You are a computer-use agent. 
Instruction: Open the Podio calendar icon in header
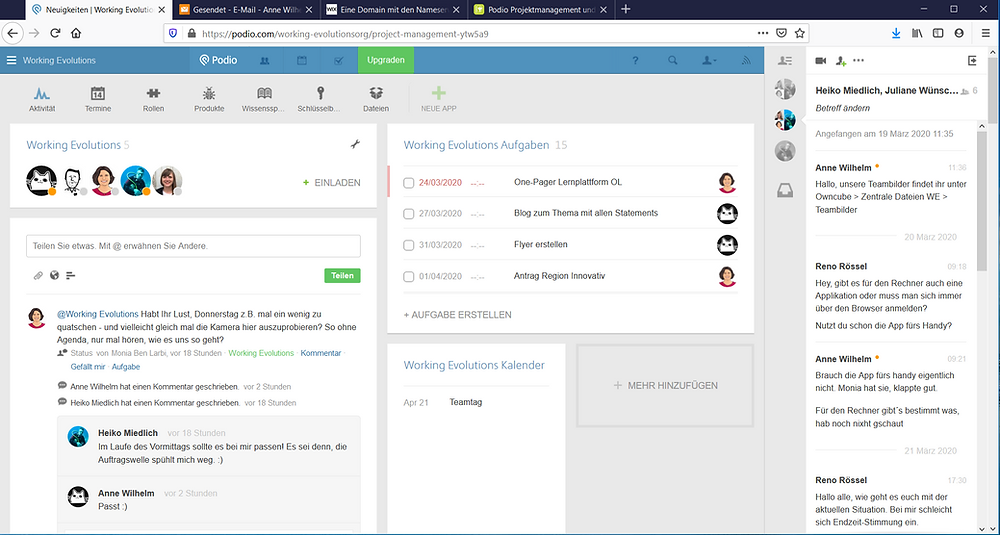[302, 61]
